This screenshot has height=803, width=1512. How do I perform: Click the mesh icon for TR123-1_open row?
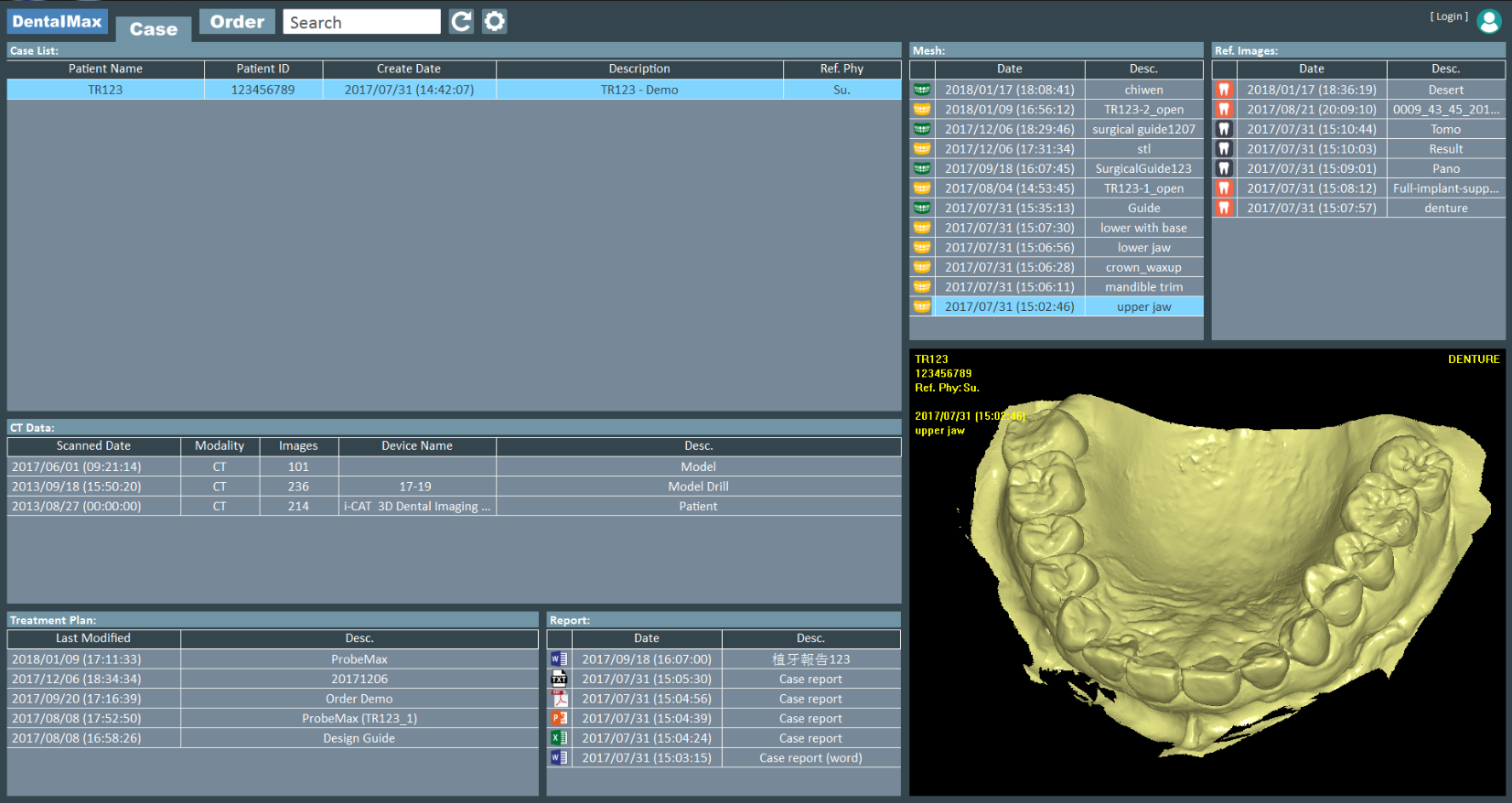pos(922,188)
